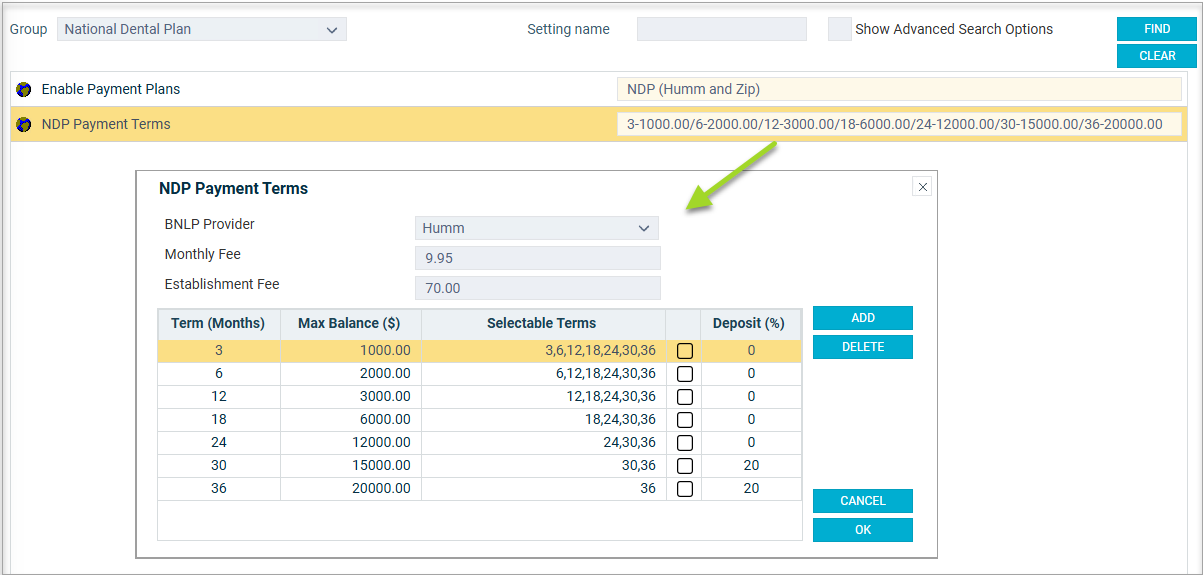Toggle Show Advanced Search Options checkbox
1203x575 pixels.
pyautogui.click(x=839, y=29)
